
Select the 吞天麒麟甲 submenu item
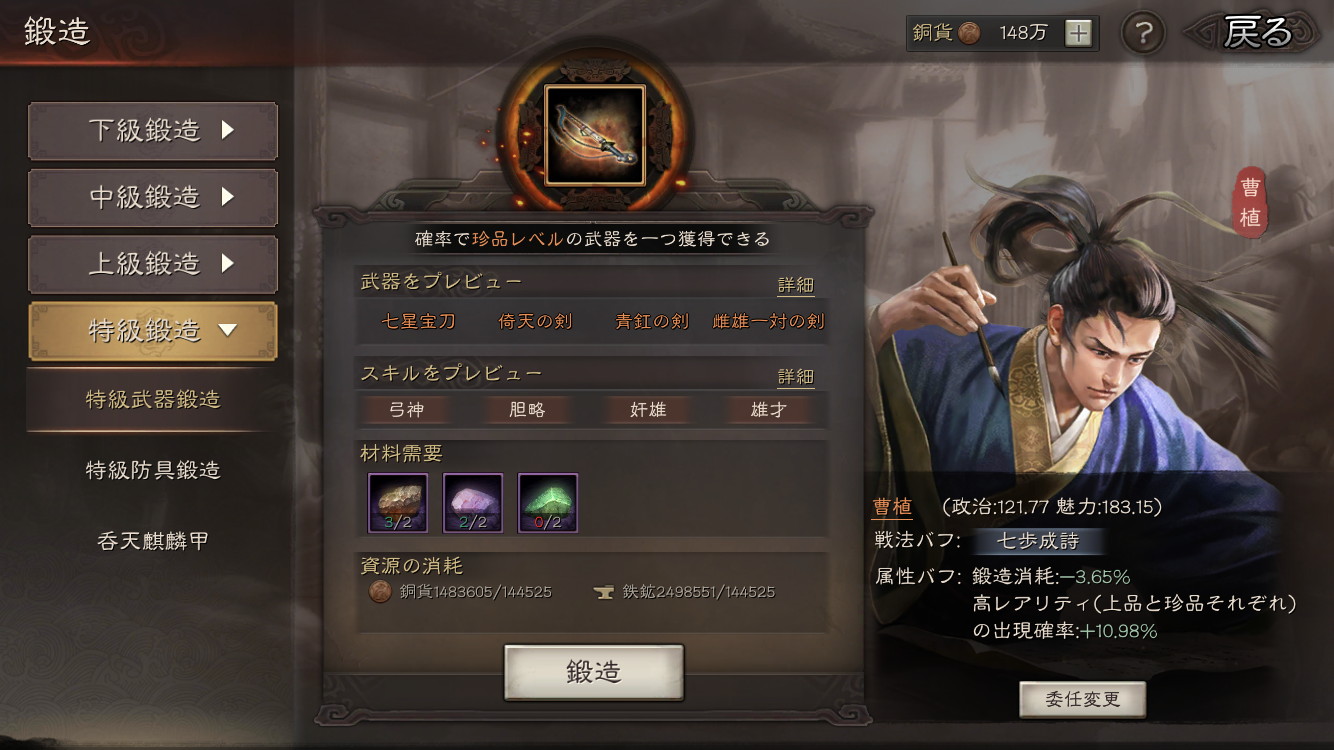(153, 541)
